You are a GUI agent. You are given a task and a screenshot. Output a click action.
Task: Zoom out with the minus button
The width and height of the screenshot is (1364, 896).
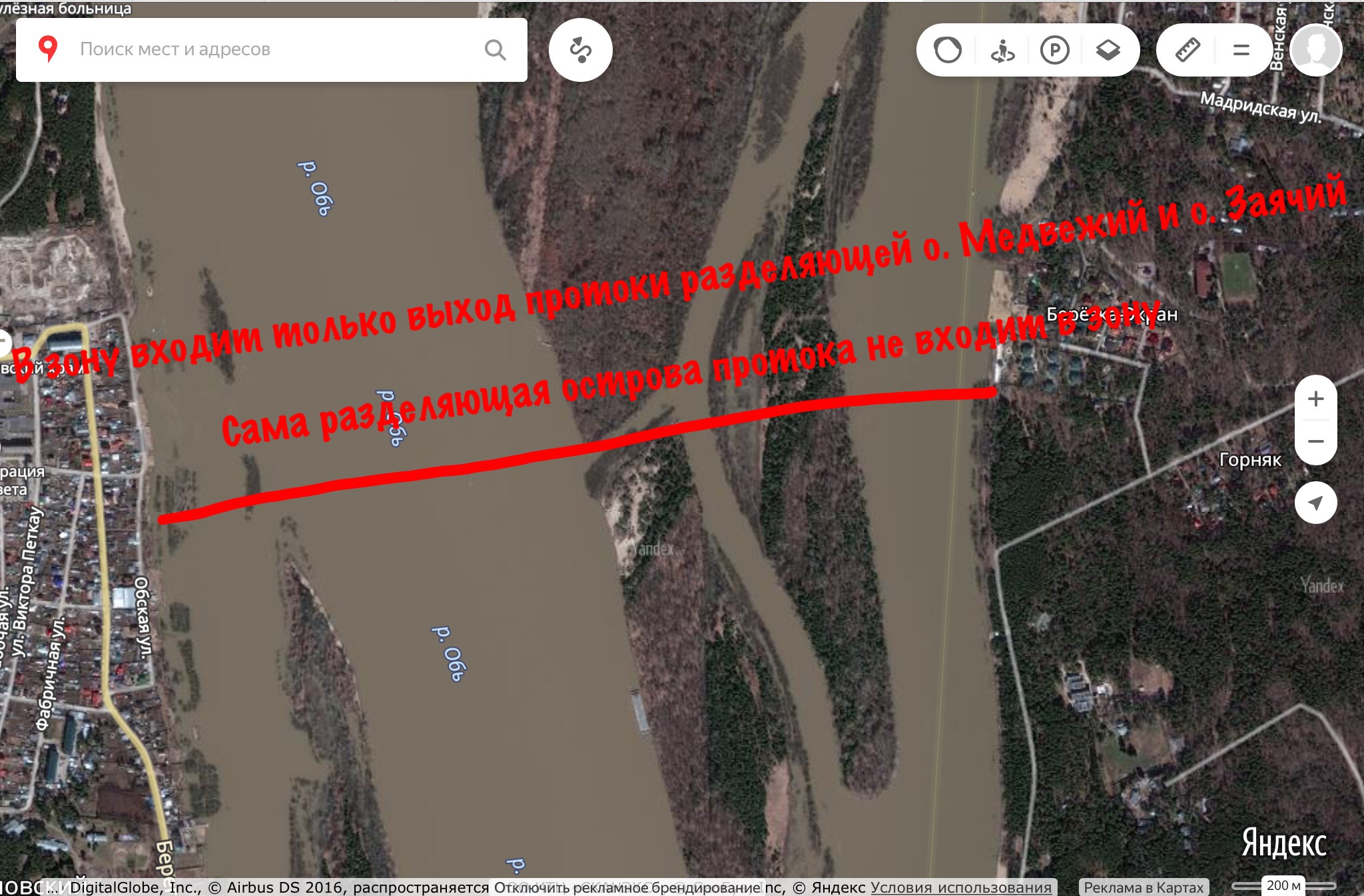click(1315, 441)
